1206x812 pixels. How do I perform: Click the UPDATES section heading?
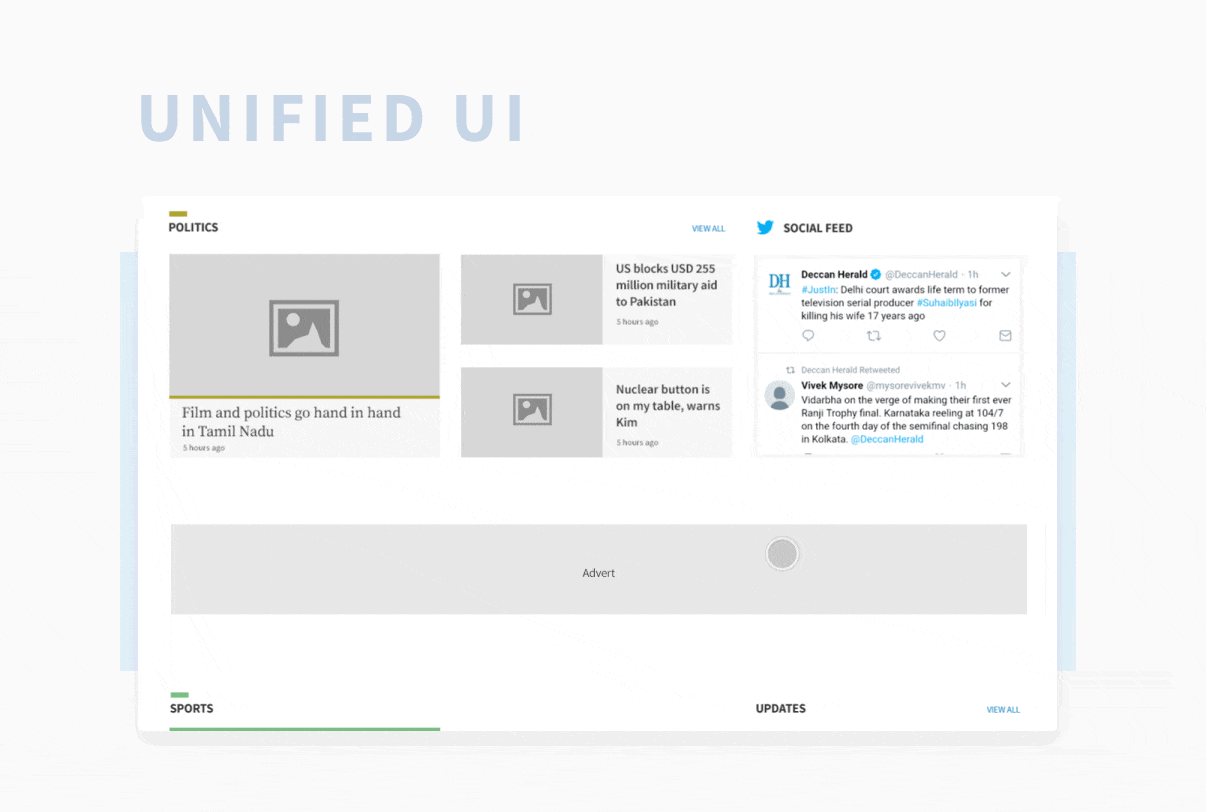pos(781,708)
